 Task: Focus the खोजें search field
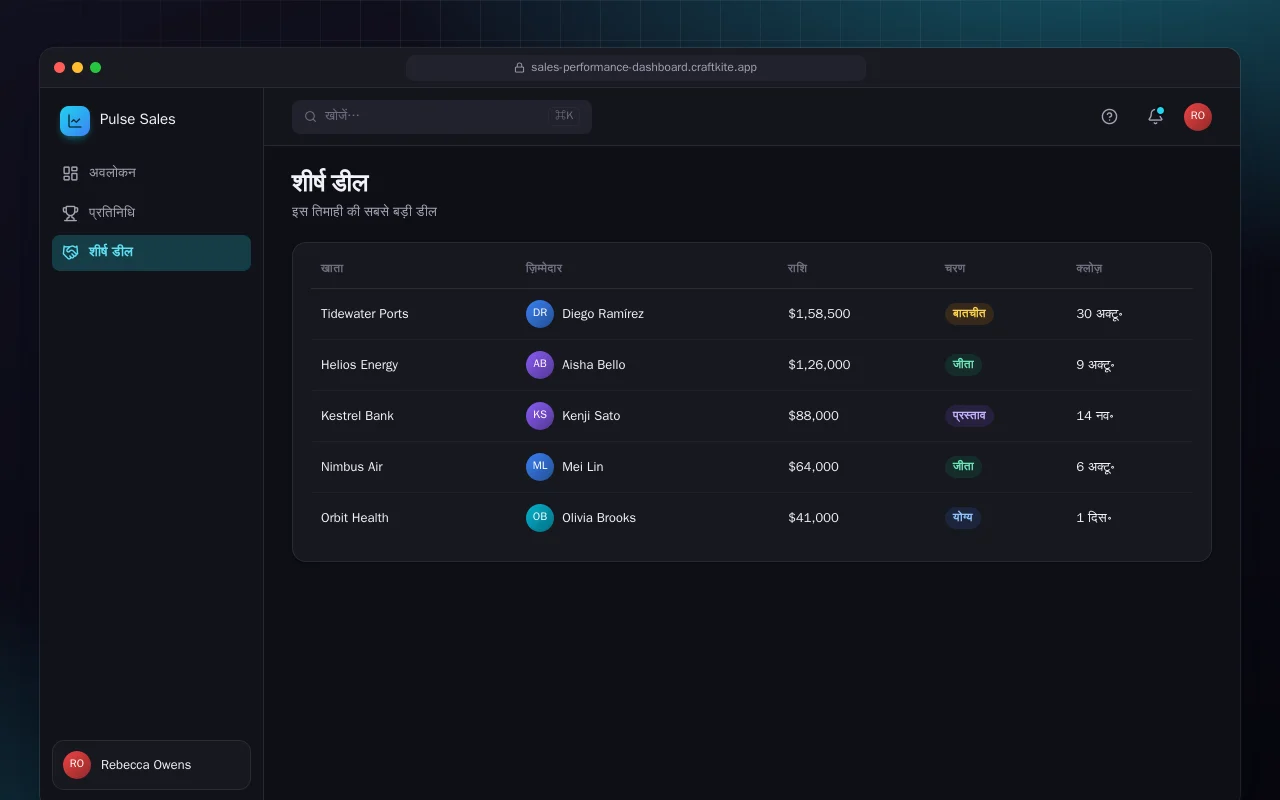pyautogui.click(x=442, y=116)
